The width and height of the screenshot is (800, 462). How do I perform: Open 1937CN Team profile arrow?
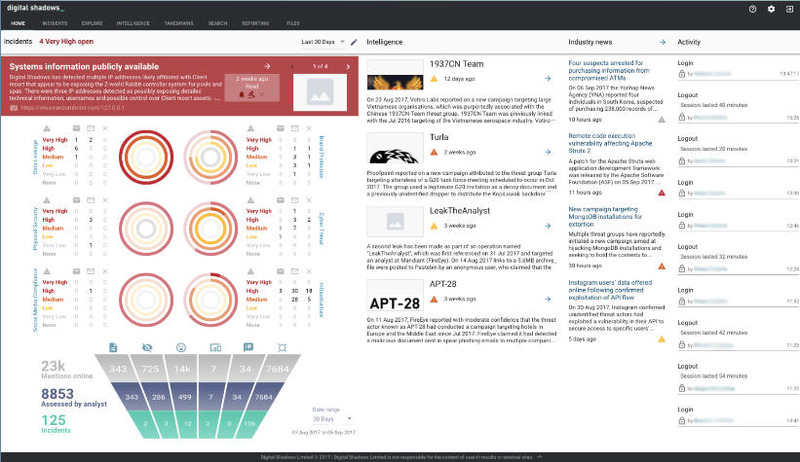549,78
